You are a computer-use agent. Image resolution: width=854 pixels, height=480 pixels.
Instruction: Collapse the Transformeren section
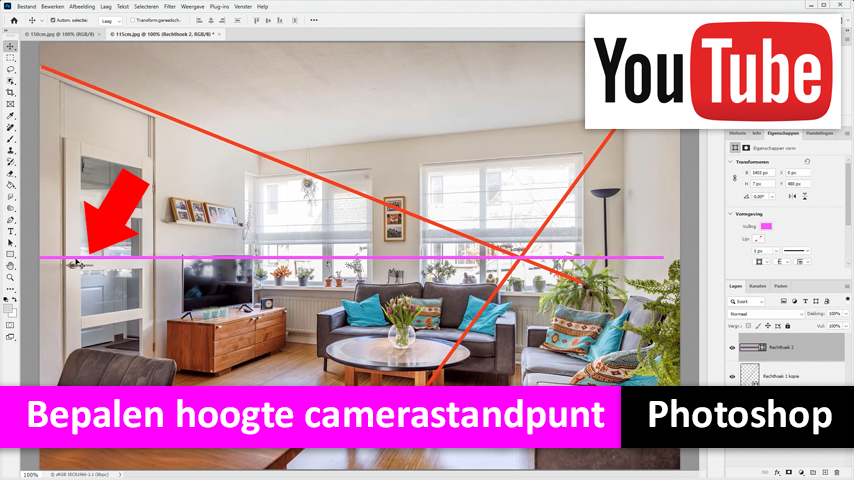(x=730, y=161)
